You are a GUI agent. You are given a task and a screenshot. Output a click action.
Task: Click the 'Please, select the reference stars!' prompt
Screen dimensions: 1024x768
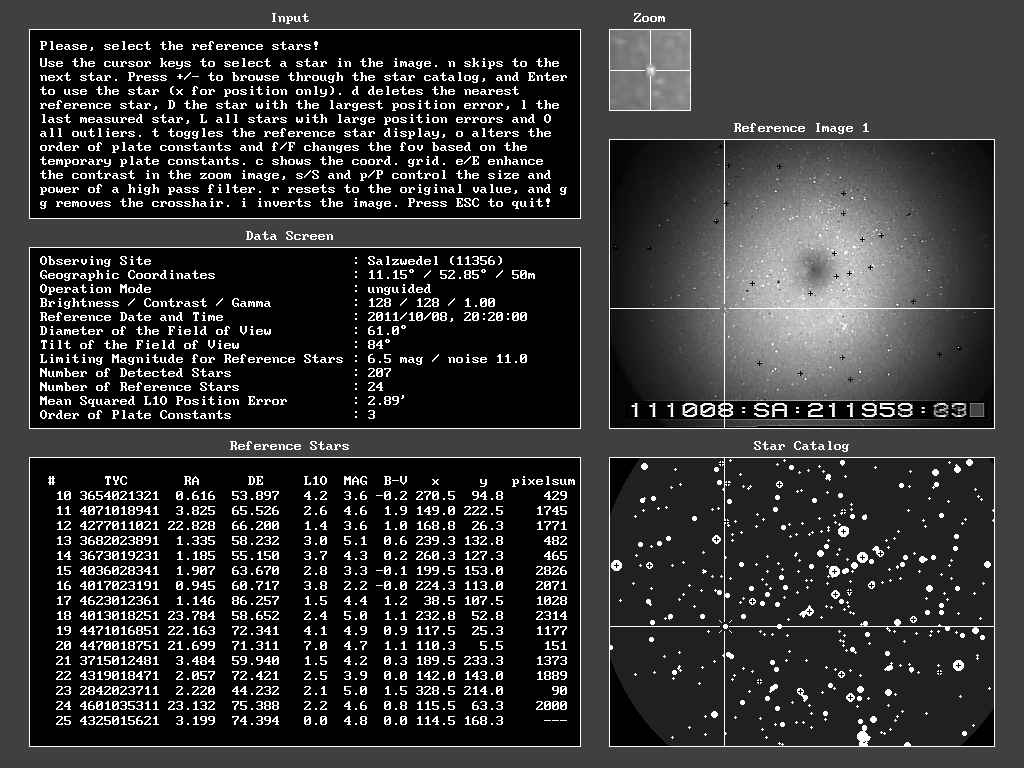pyautogui.click(x=180, y=46)
